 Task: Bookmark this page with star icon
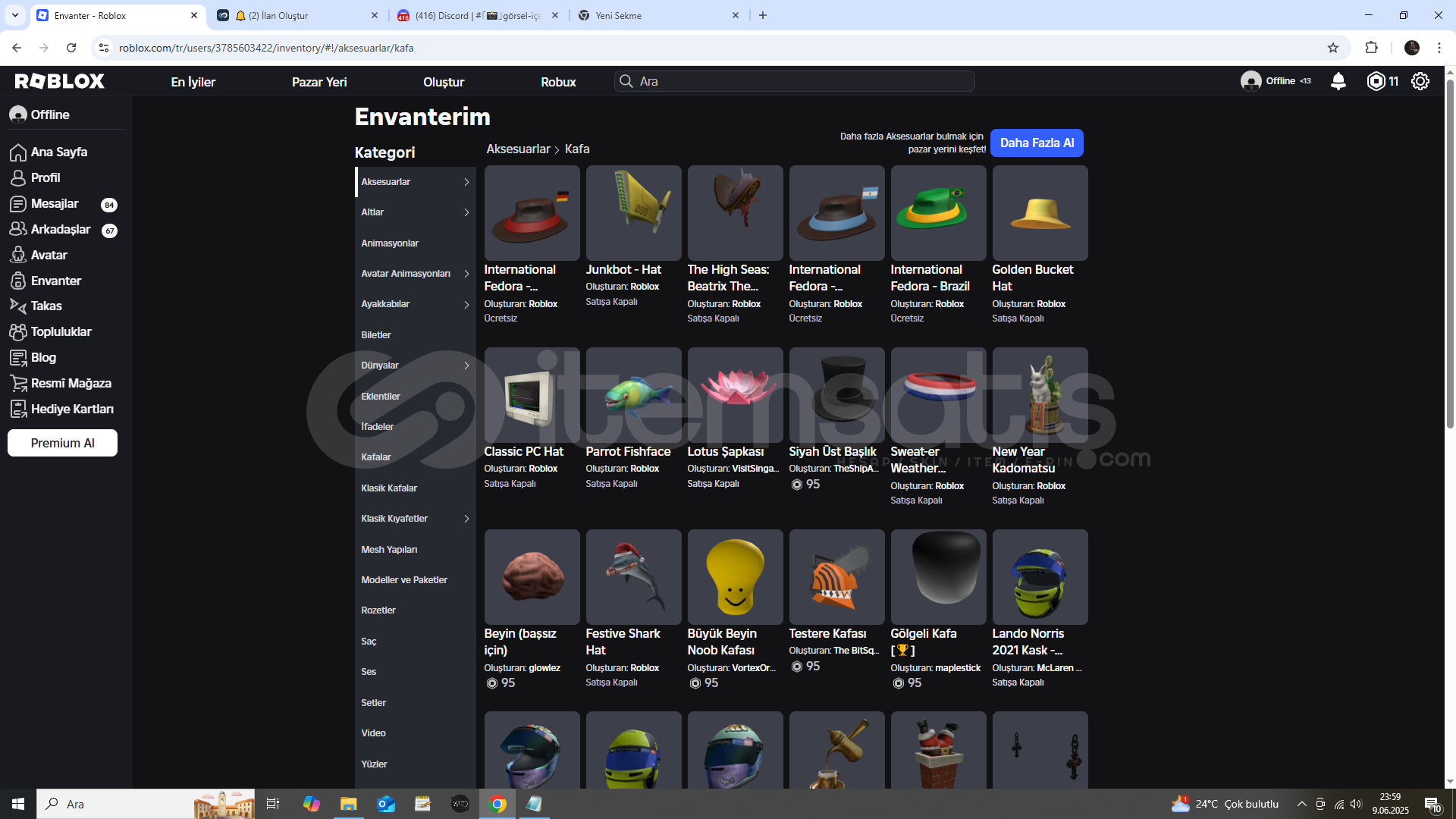[1333, 48]
